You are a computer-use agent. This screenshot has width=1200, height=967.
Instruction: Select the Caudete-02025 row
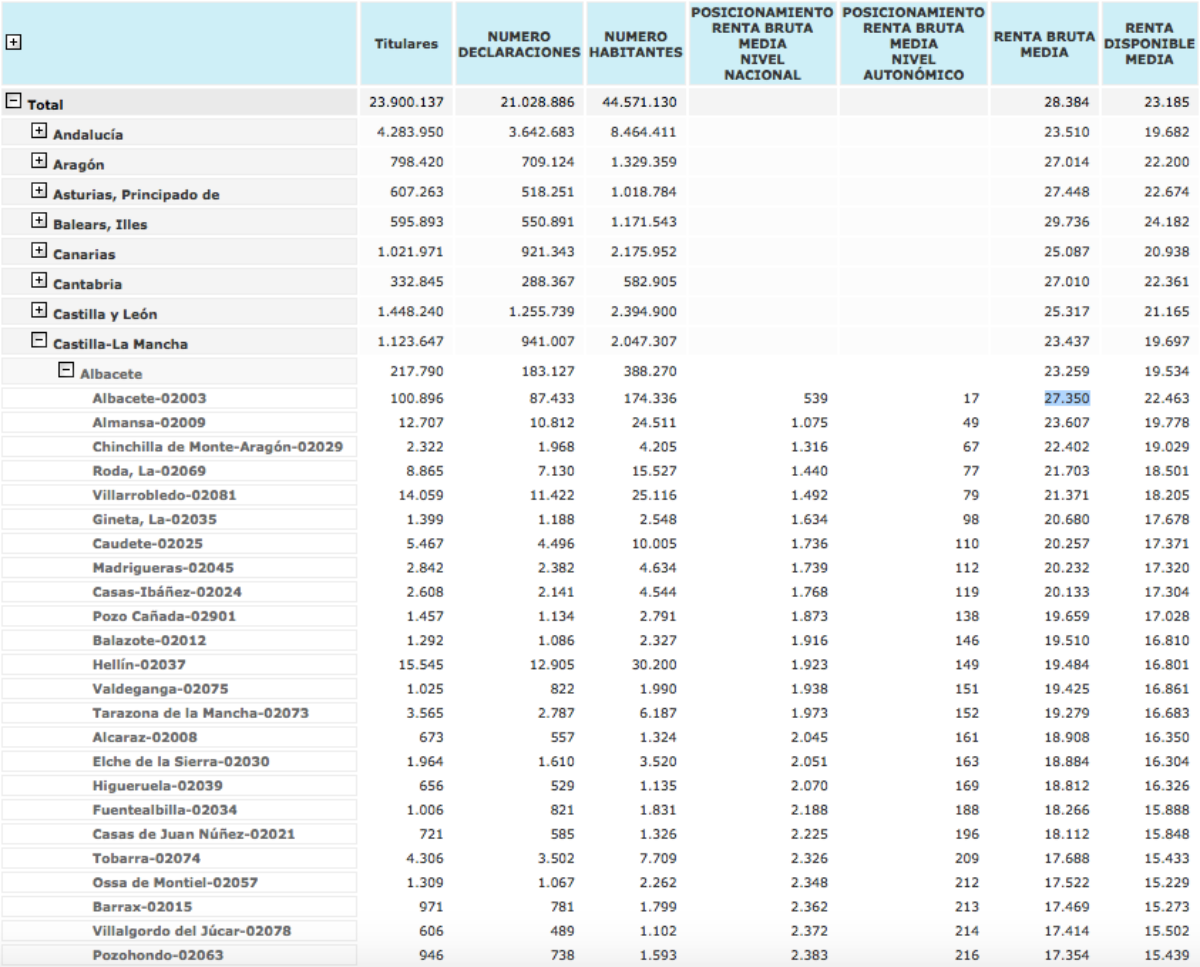point(180,543)
